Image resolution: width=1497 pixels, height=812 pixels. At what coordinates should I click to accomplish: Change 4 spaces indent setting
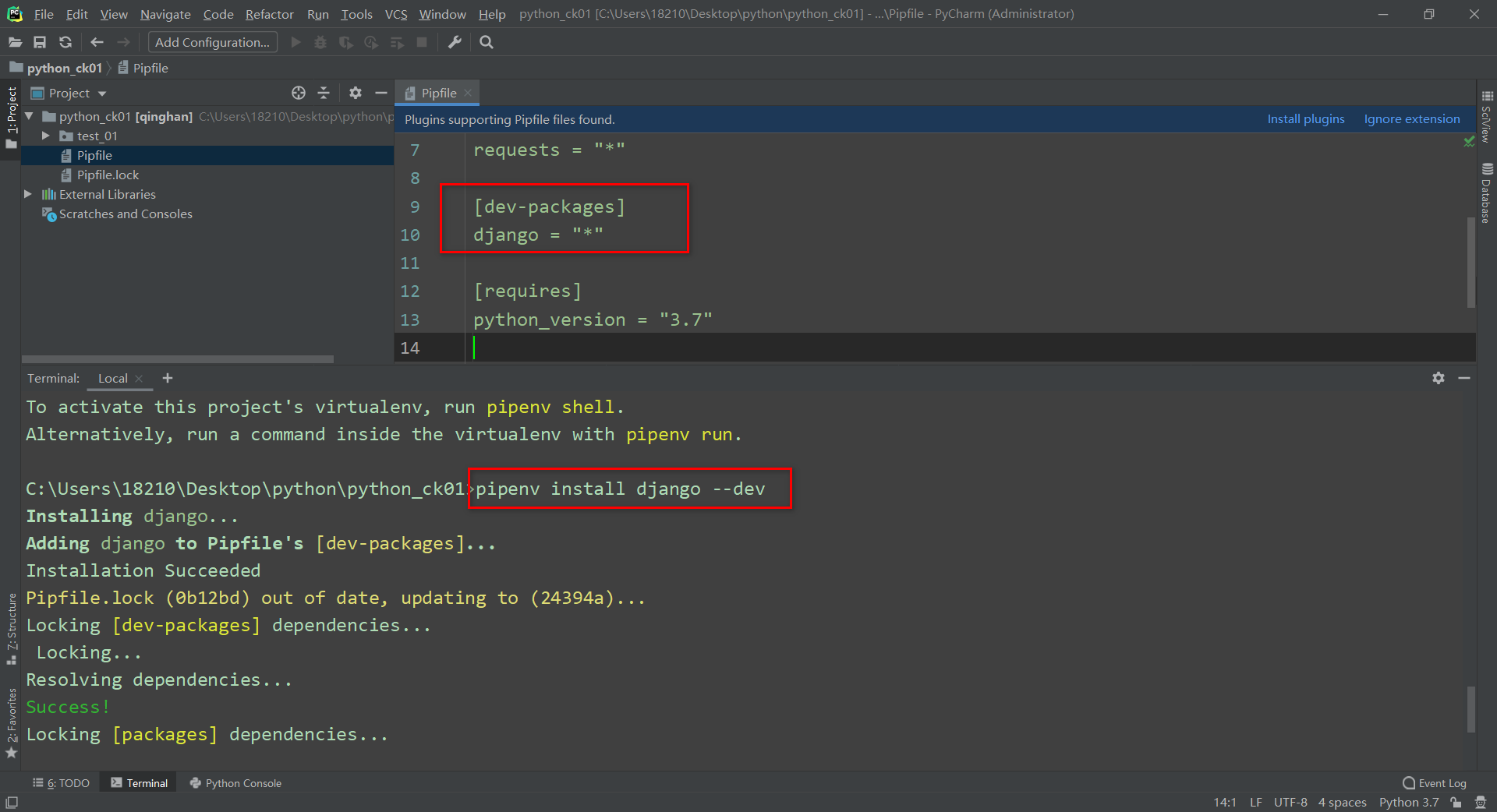[x=1342, y=803]
